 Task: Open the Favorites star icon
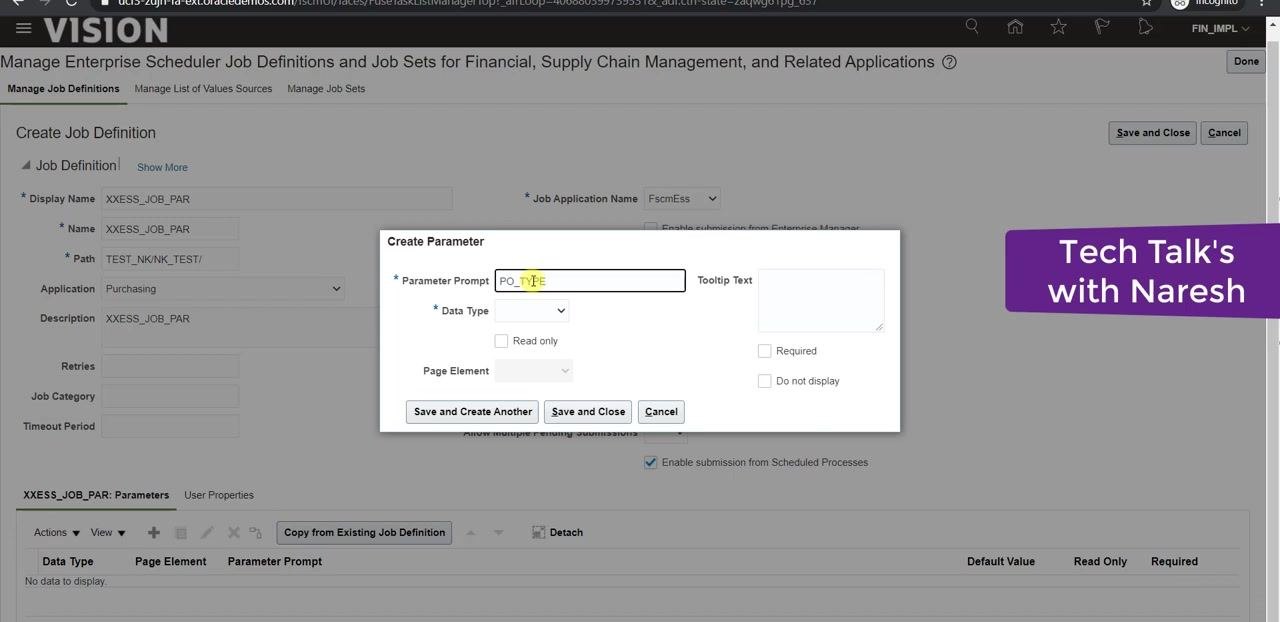(x=1058, y=27)
